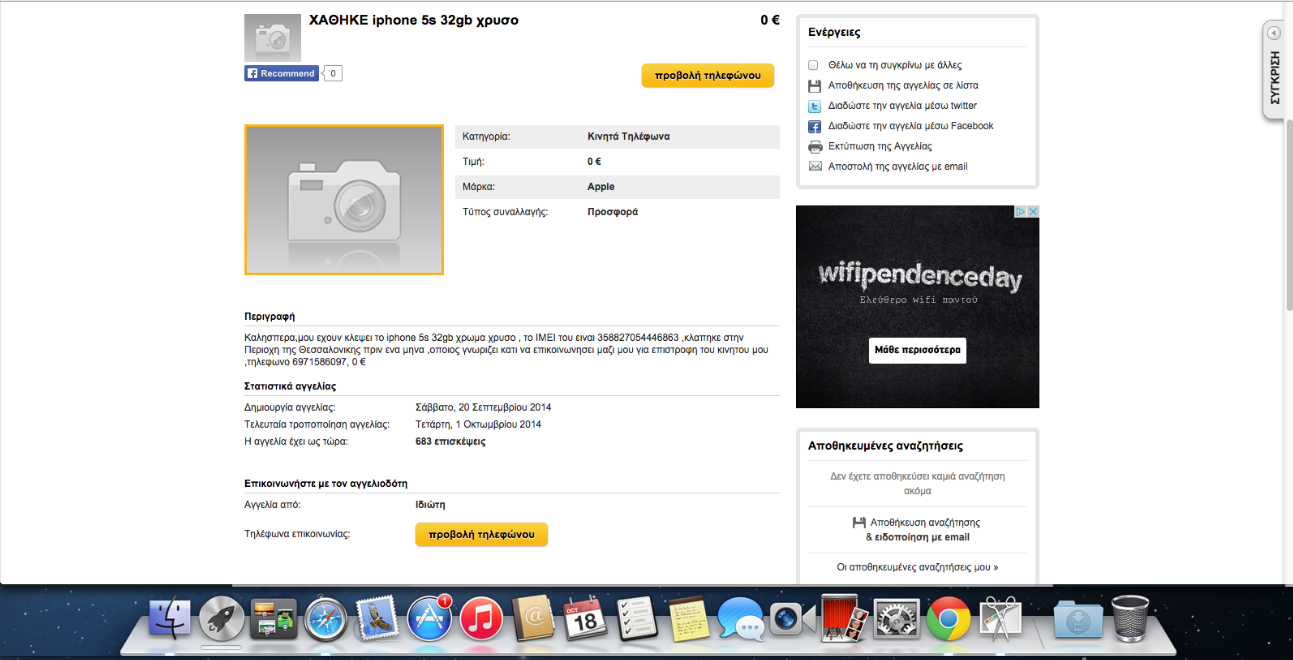
Task: Click the Twitter share icon
Action: coord(815,106)
